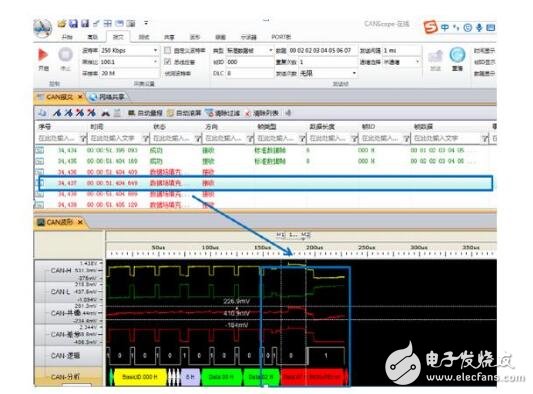Image resolution: width=533 pixels, height=394 pixels.
Task: Click the red Start play button
Action: pos(43,54)
